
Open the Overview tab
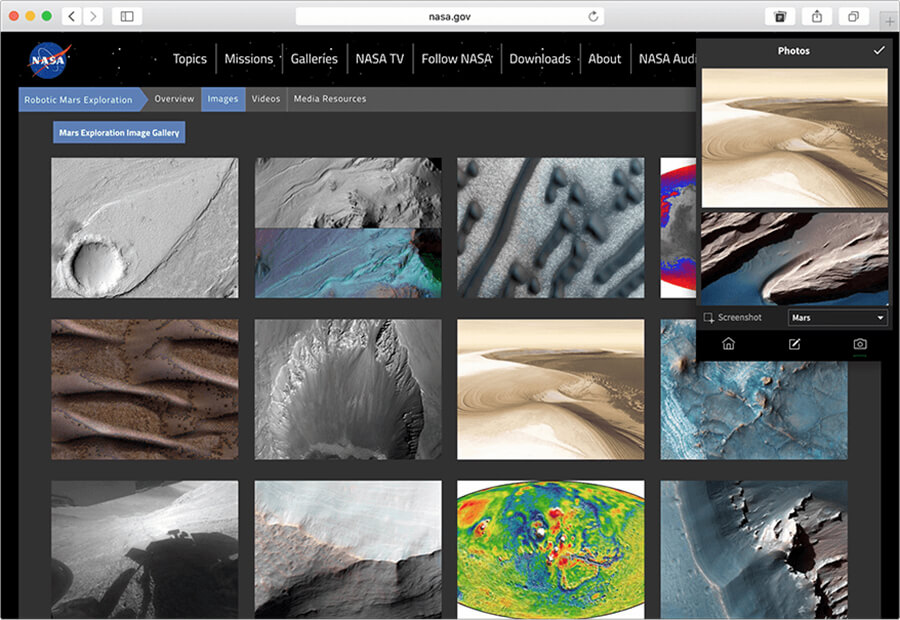pos(174,99)
